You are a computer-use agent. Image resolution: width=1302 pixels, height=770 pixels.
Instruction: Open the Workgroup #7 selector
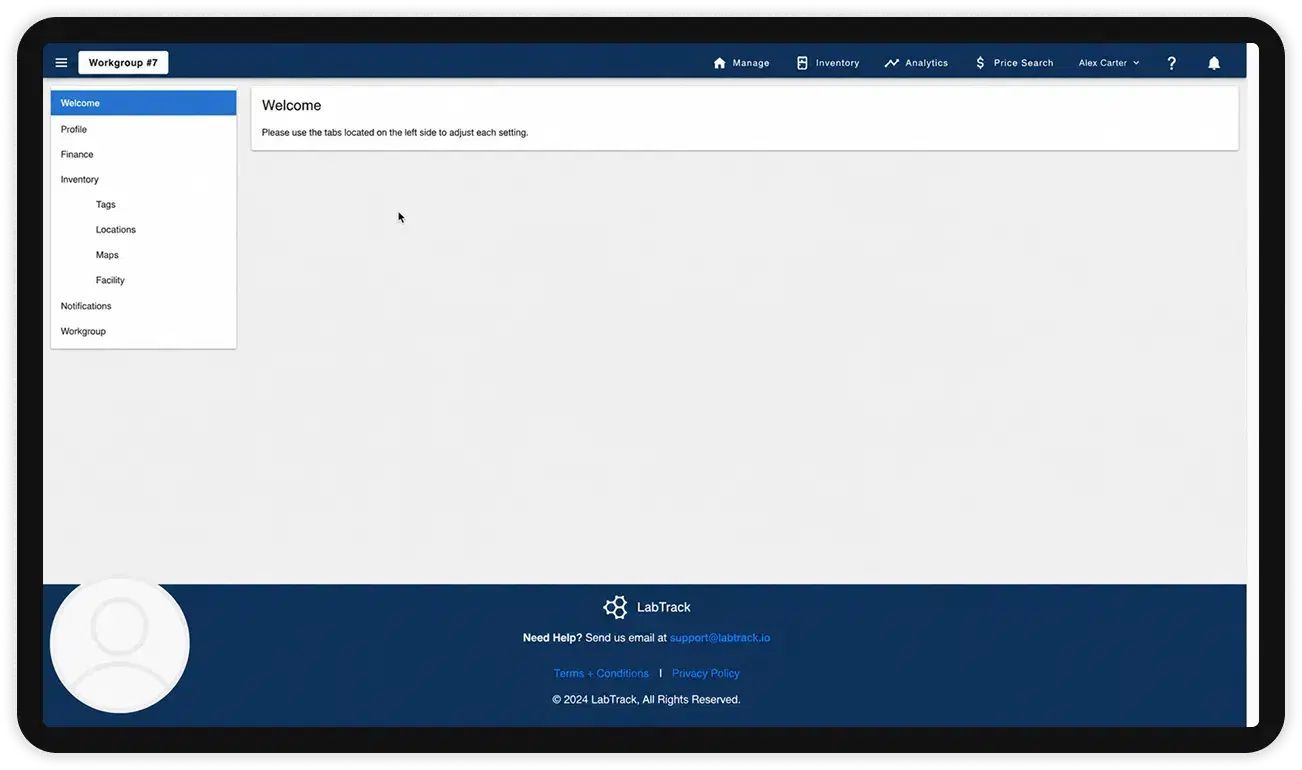click(123, 63)
